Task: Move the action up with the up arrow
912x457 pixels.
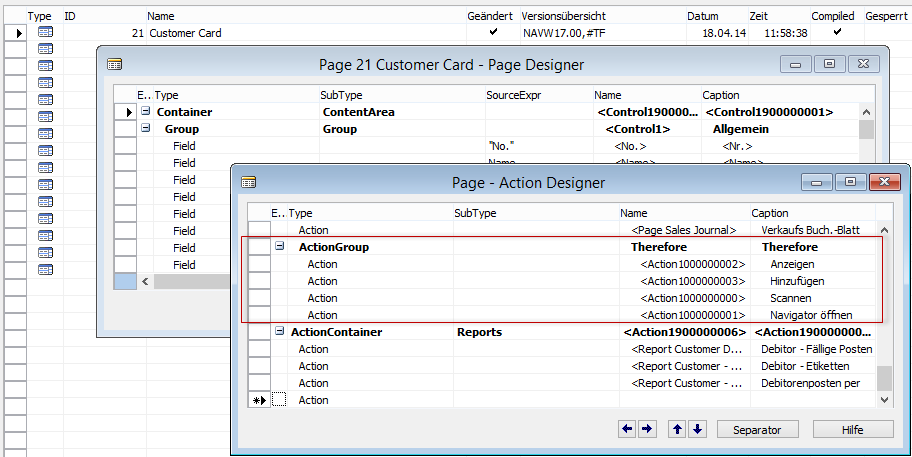Action: 677,429
